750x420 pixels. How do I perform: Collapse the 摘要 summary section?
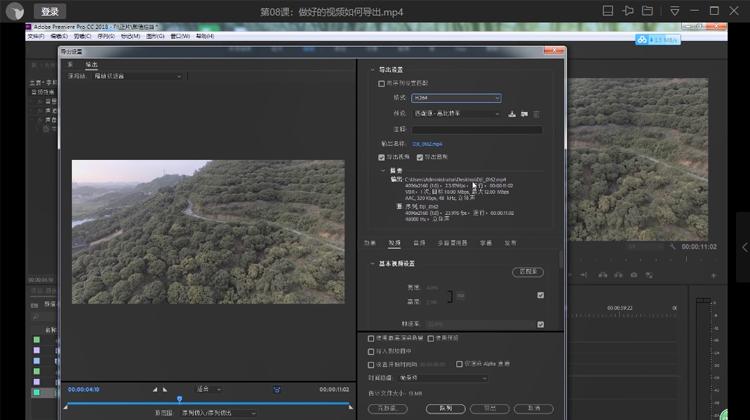tap(383, 171)
